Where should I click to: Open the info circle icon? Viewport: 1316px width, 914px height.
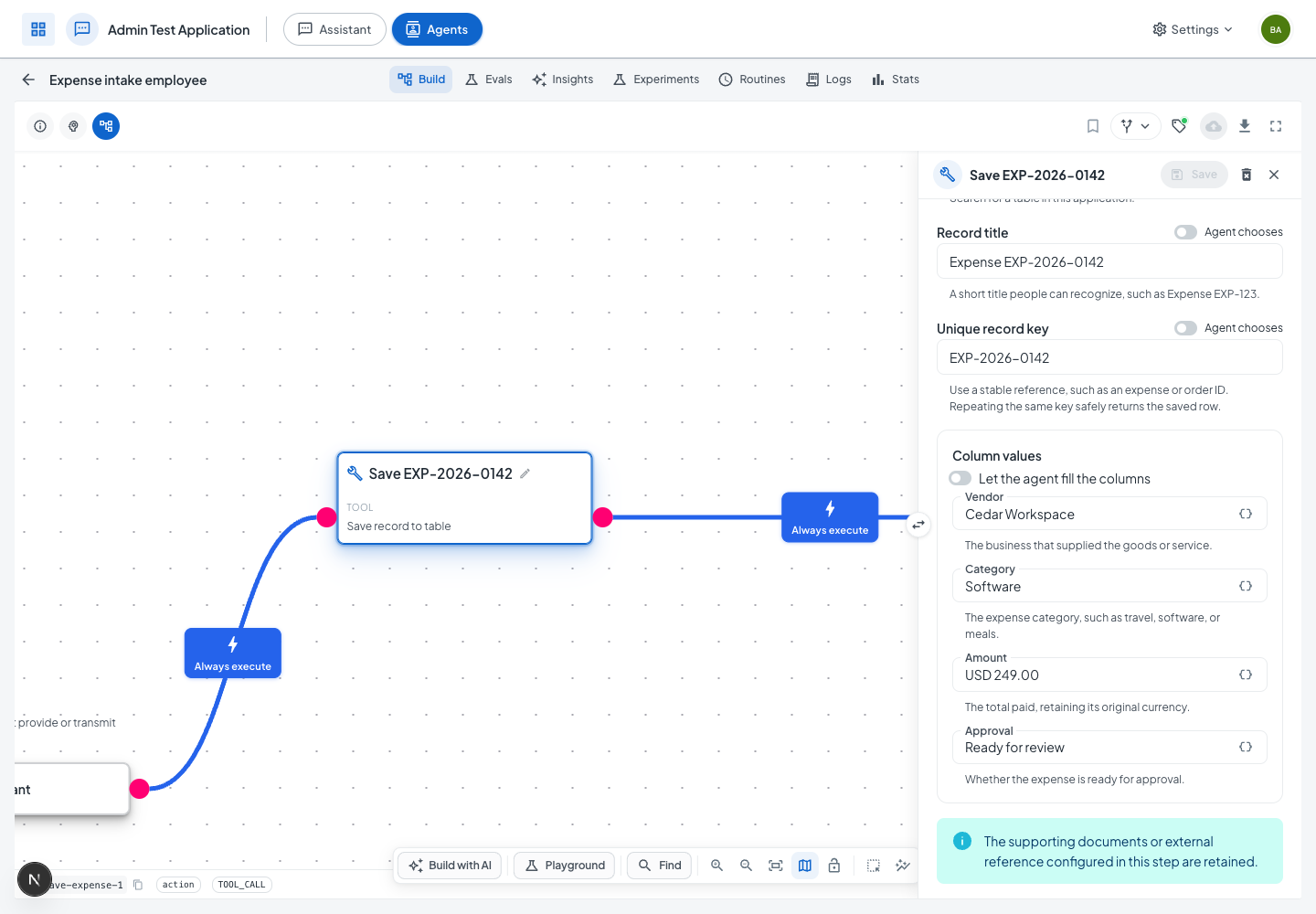click(x=40, y=126)
